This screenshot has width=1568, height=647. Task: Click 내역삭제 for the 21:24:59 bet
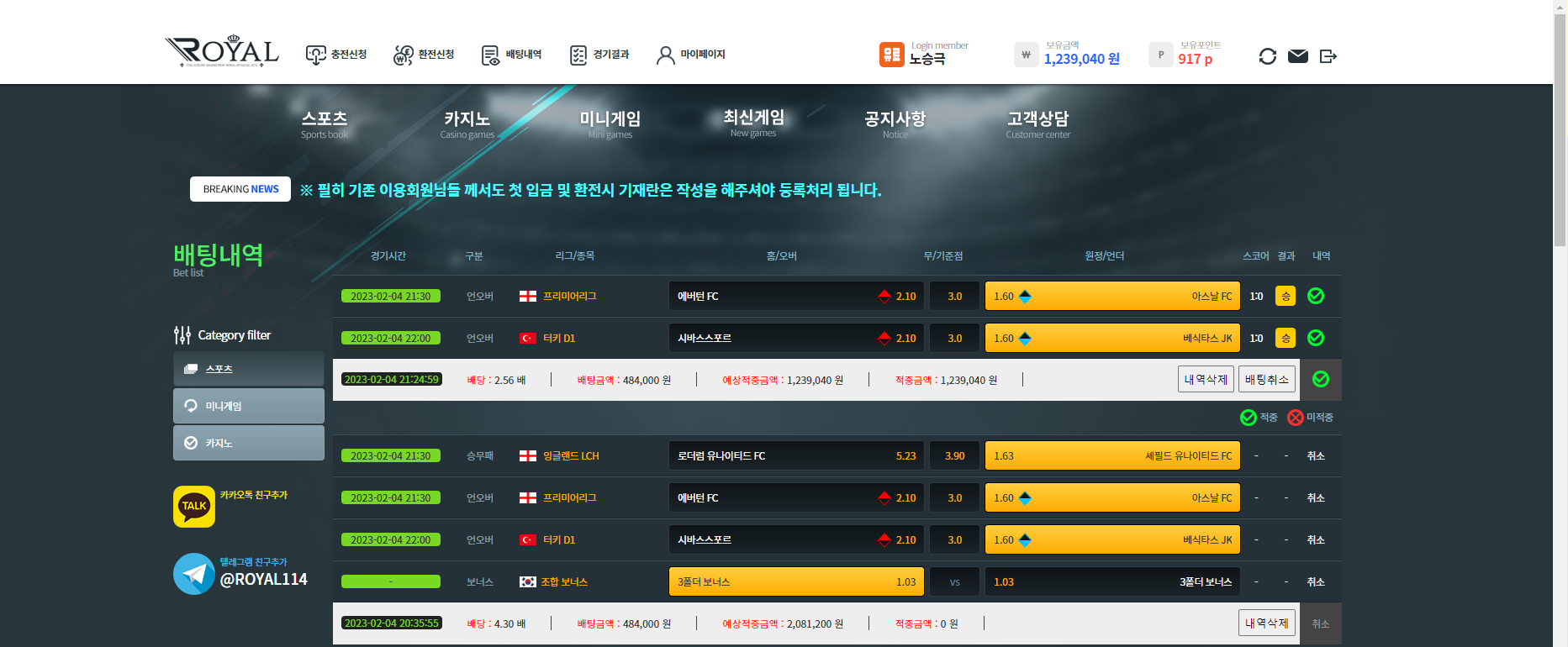[1206, 380]
